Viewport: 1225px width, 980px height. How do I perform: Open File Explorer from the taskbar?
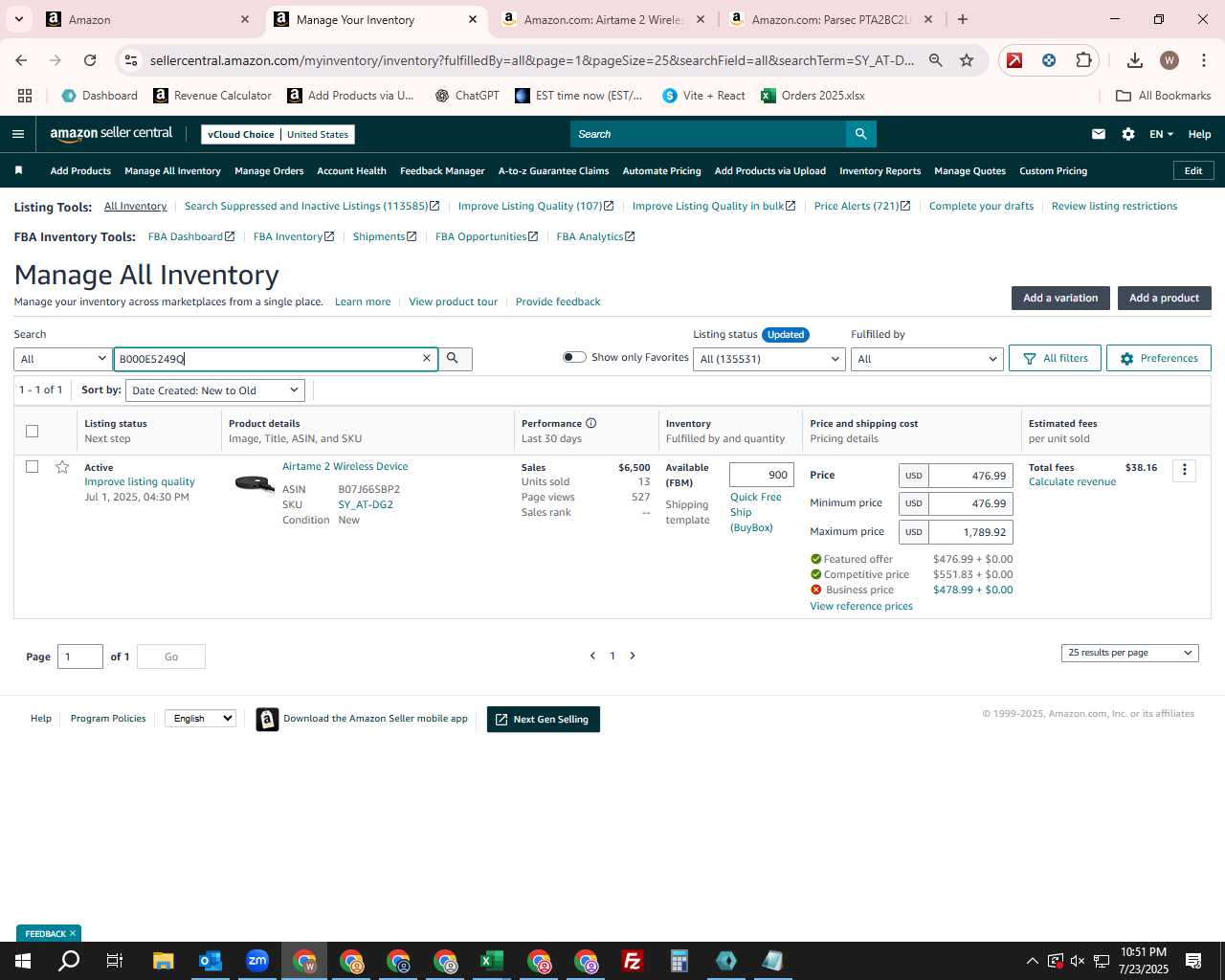[x=164, y=961]
